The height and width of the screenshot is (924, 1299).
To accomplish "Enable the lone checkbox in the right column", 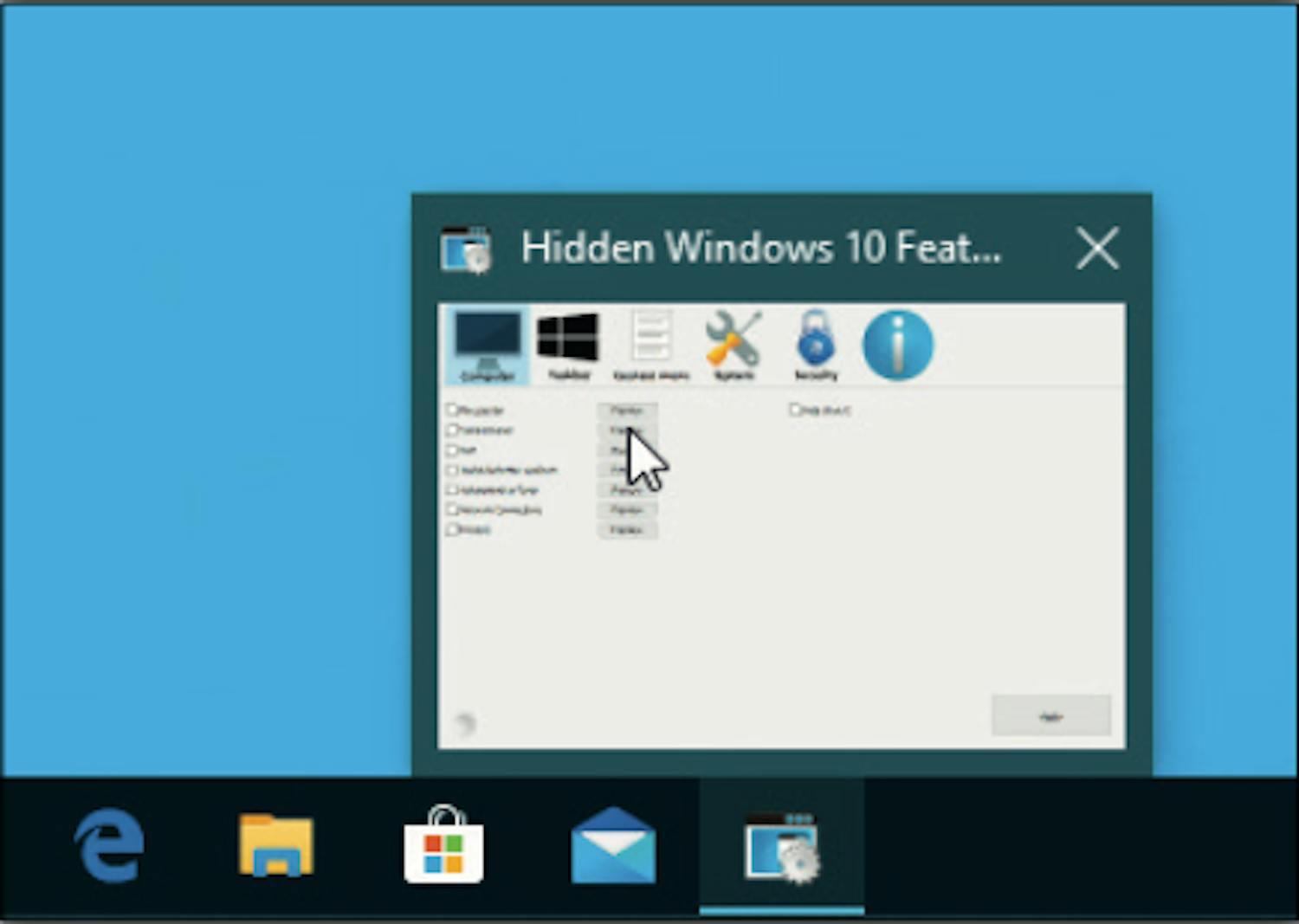I will click(794, 410).
